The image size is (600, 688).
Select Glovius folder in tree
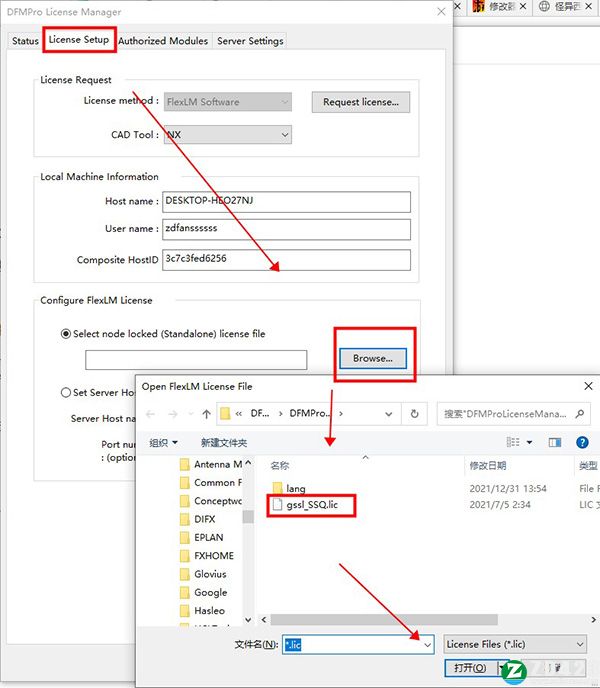pos(204,574)
